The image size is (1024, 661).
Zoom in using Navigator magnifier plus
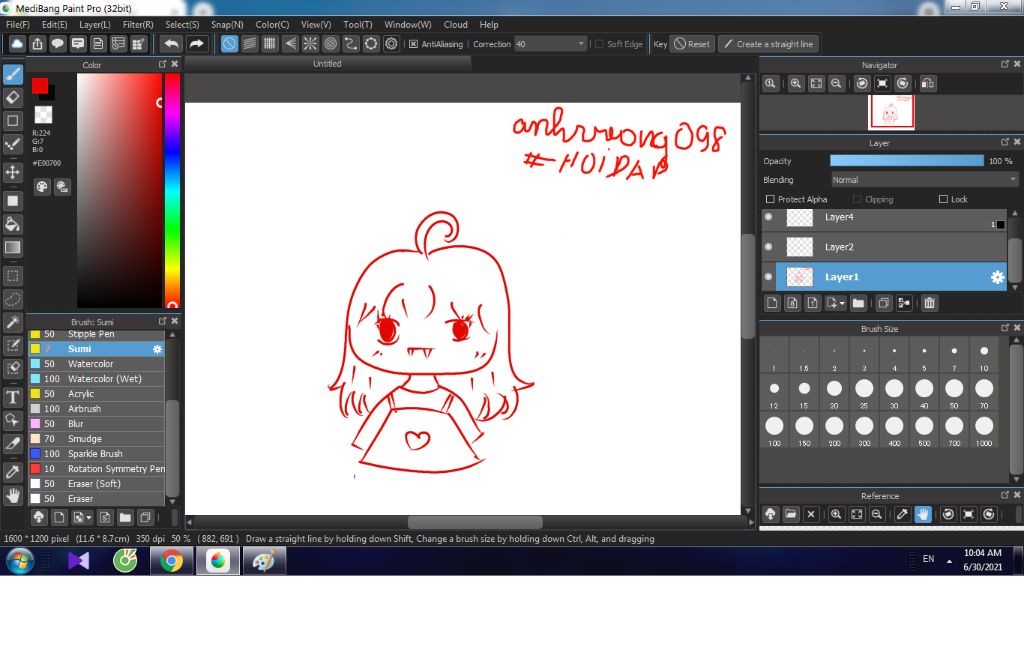pyautogui.click(x=795, y=84)
